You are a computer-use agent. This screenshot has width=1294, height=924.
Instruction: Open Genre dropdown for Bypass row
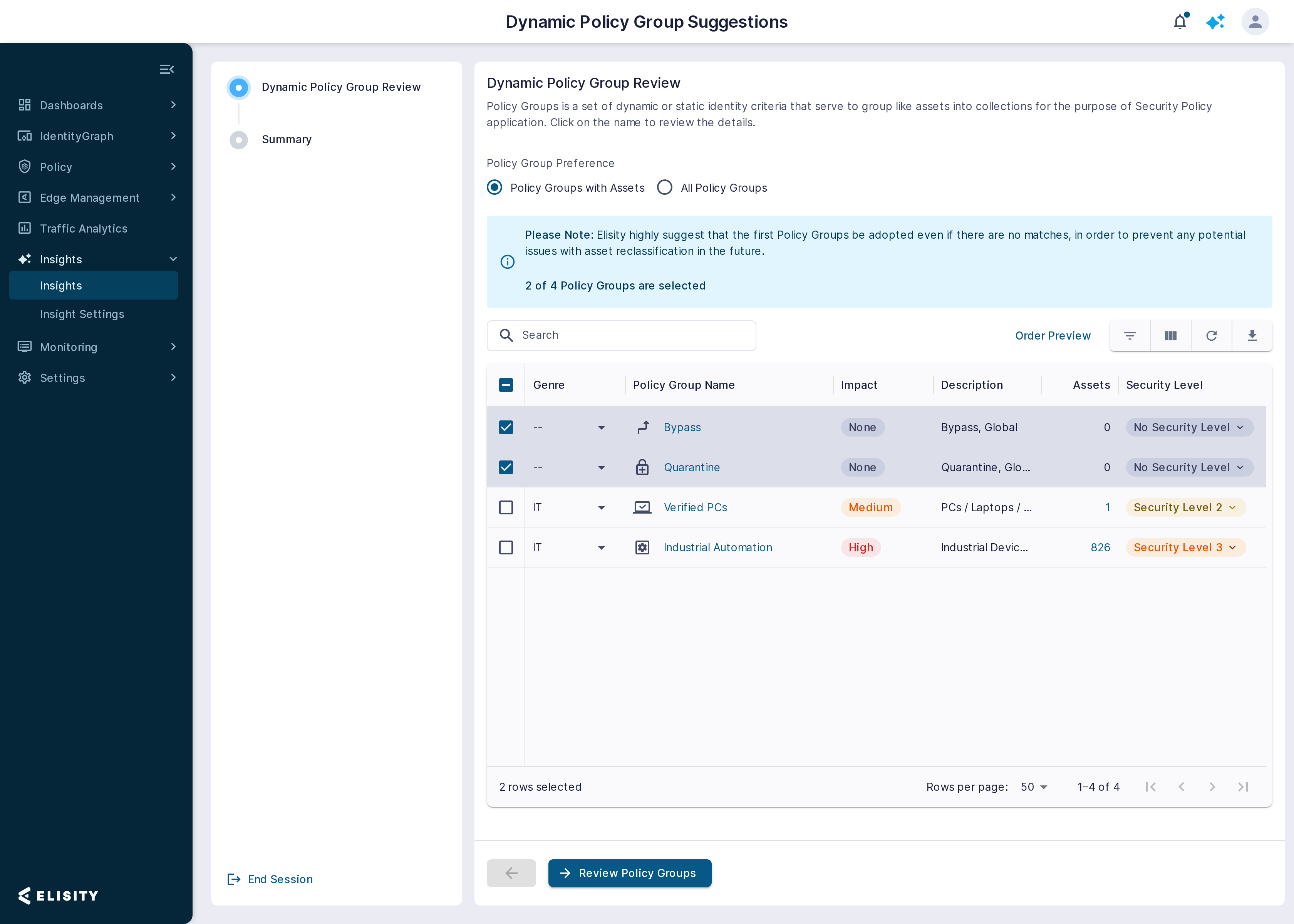coord(602,427)
